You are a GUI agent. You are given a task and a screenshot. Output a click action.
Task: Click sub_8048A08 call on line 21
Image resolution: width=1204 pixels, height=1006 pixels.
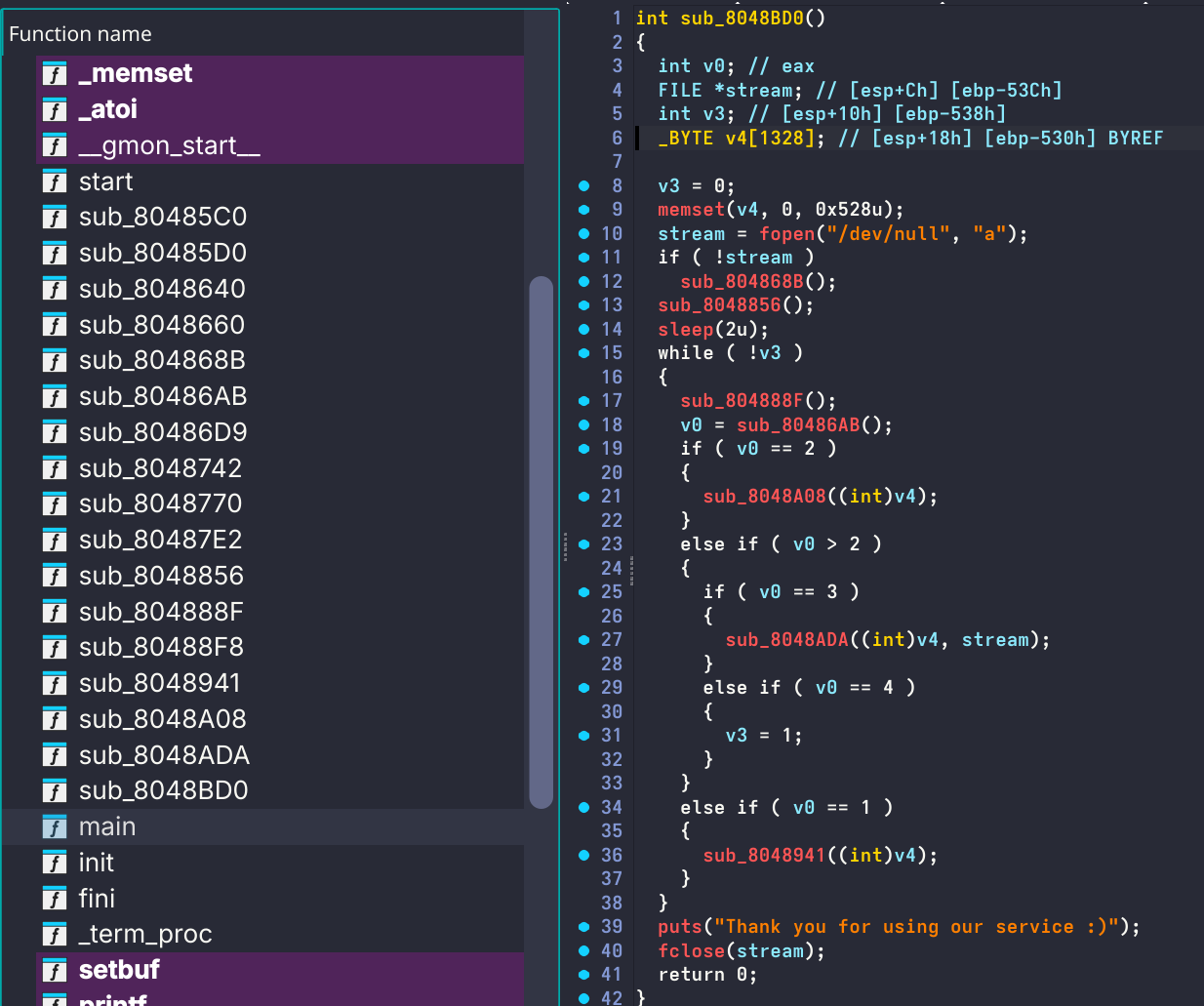click(x=765, y=497)
